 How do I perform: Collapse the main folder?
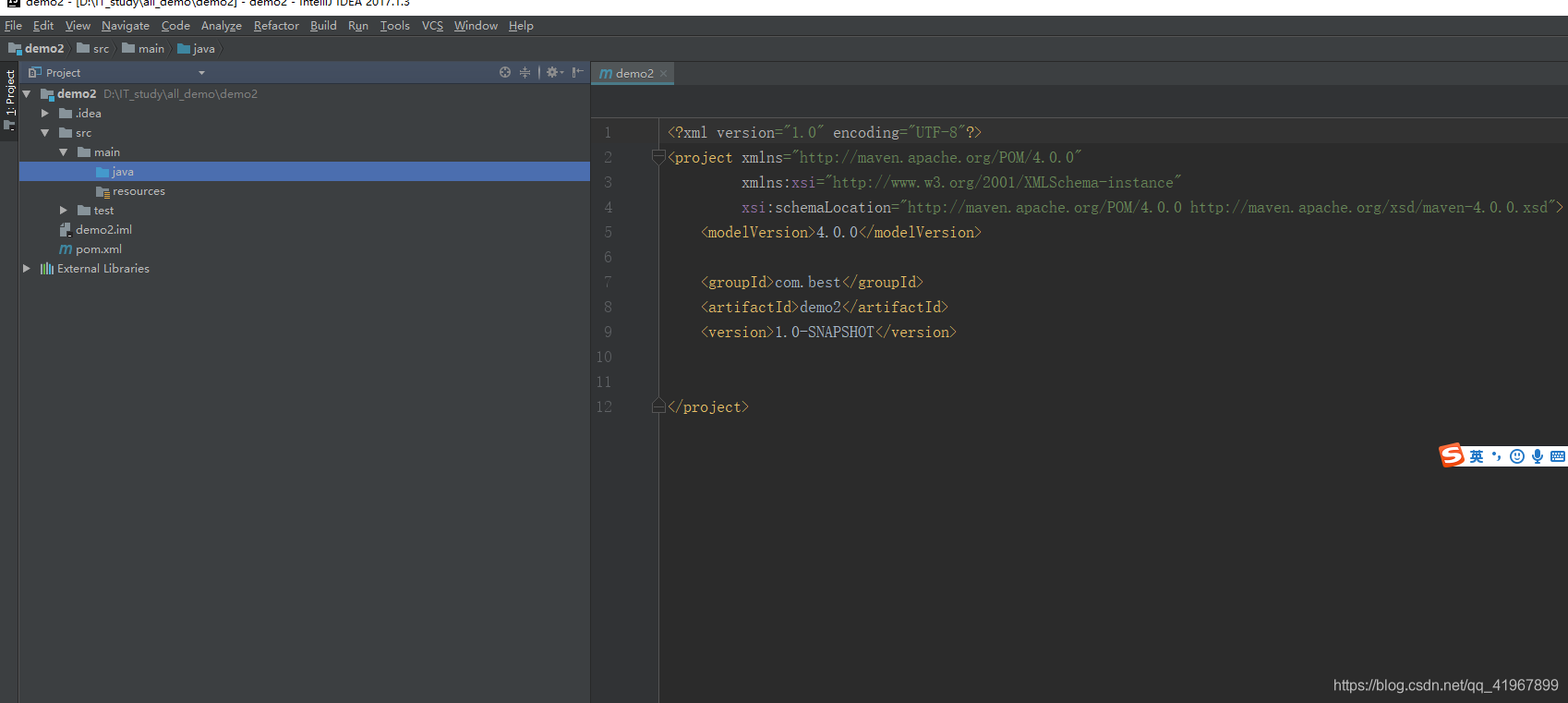click(x=64, y=152)
